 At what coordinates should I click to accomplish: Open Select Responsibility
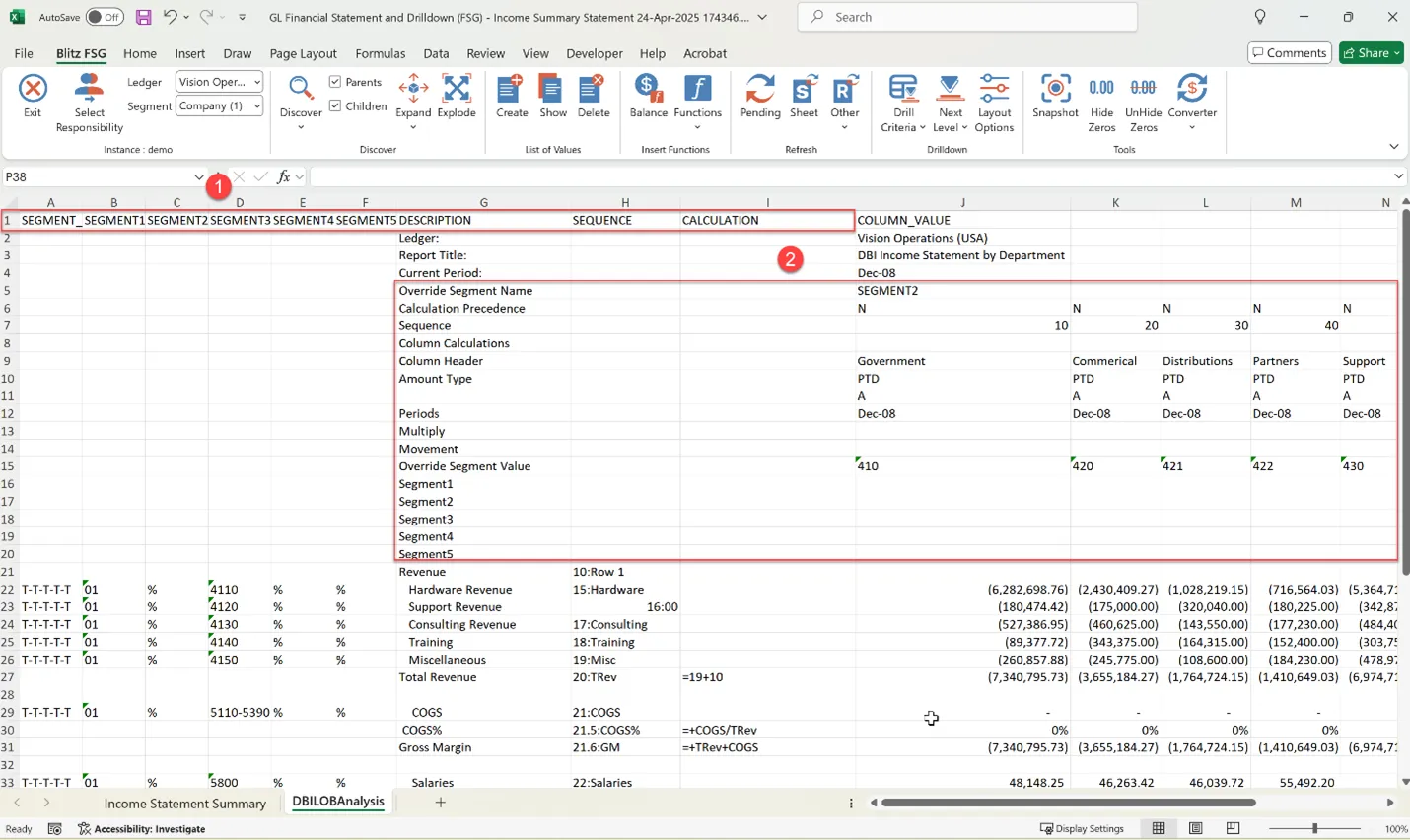pyautogui.click(x=89, y=103)
